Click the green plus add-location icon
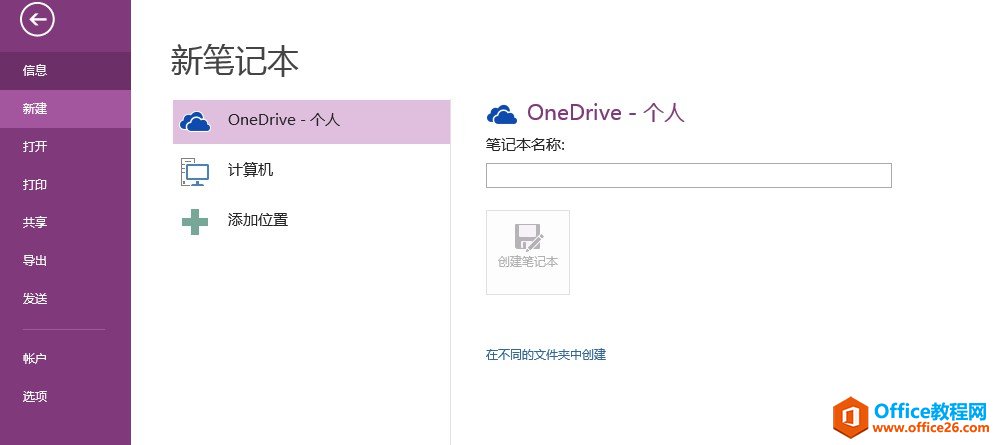Viewport: 996px width, 445px height. click(195, 221)
